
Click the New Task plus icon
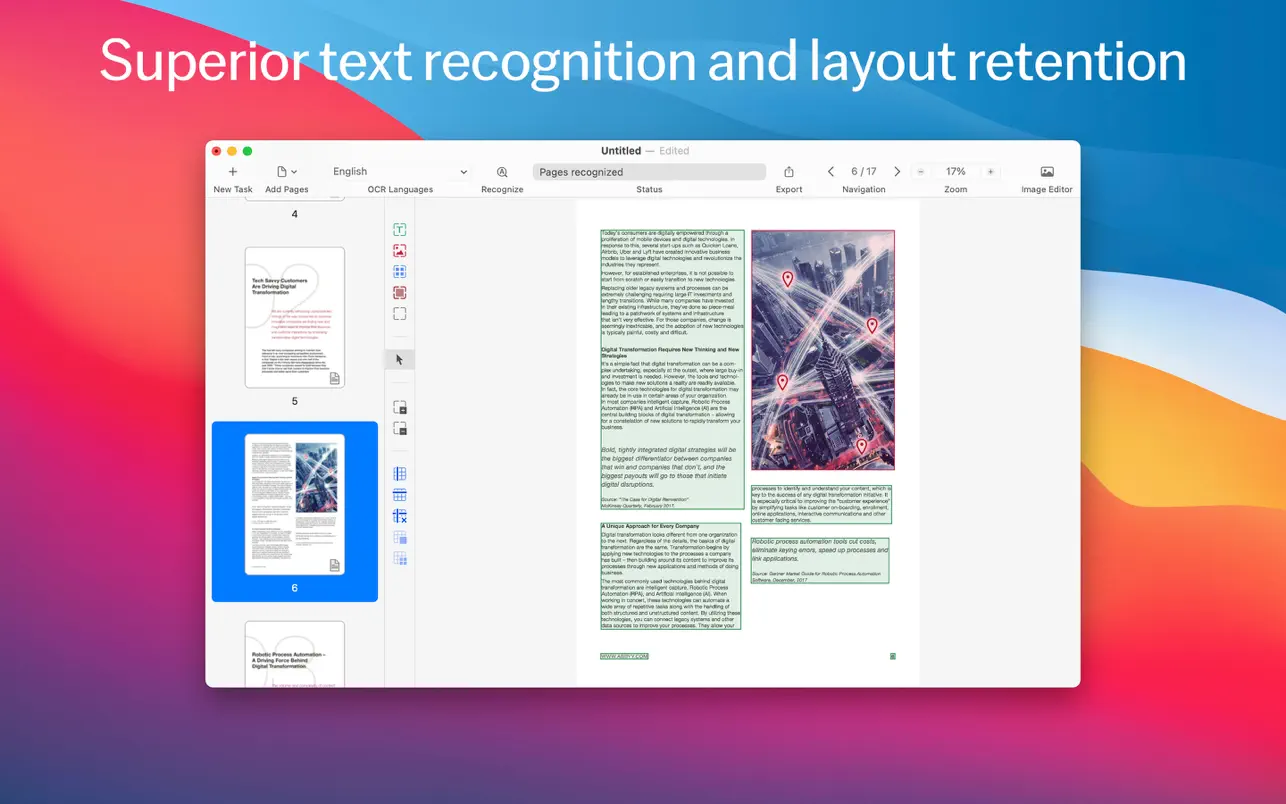tap(233, 172)
